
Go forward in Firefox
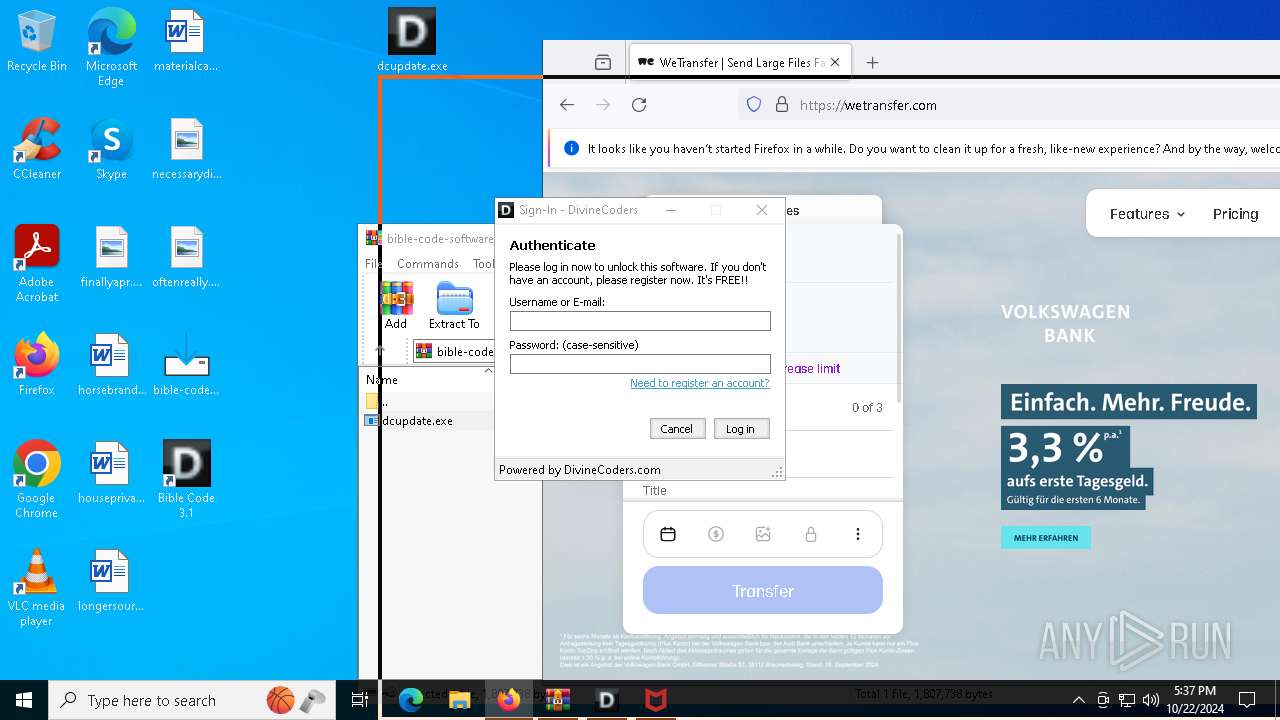pos(603,105)
